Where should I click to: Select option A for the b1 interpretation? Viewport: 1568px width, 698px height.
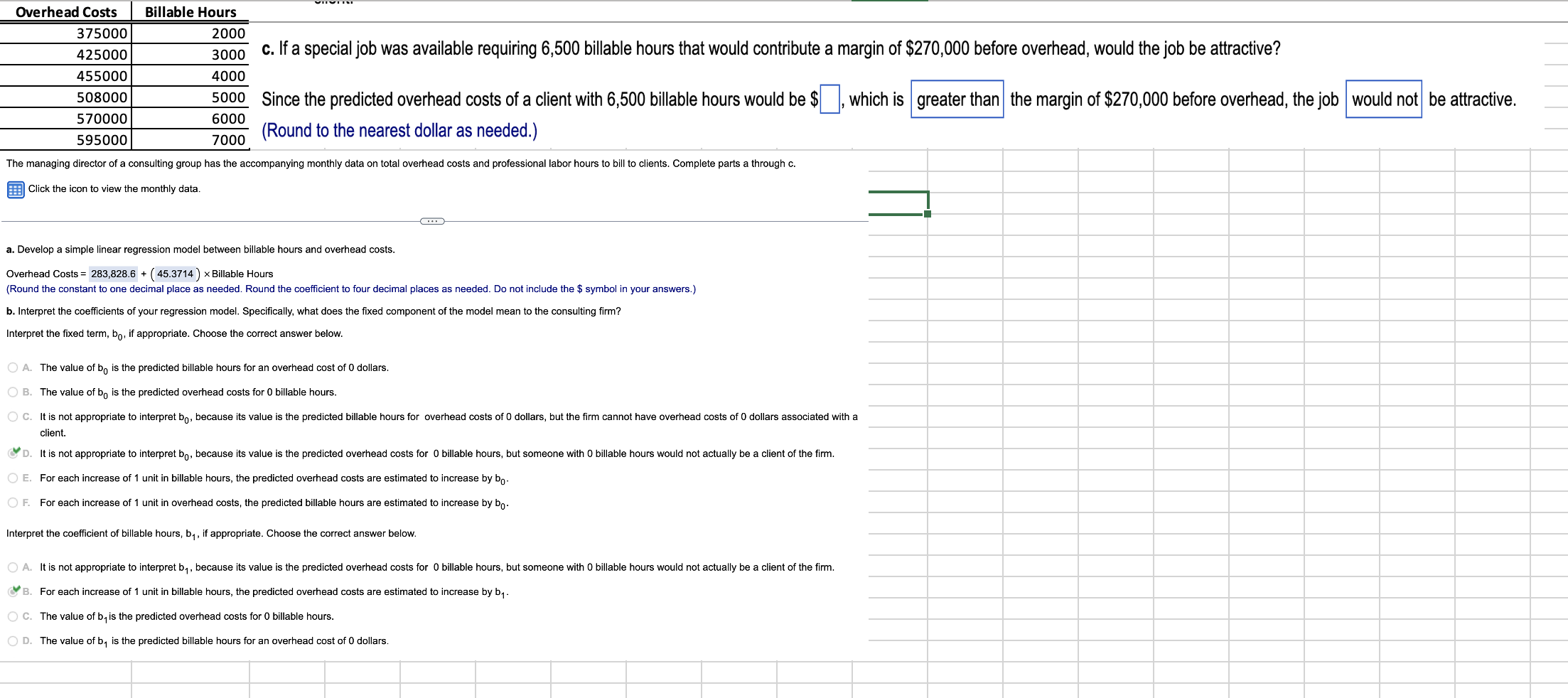click(x=13, y=567)
